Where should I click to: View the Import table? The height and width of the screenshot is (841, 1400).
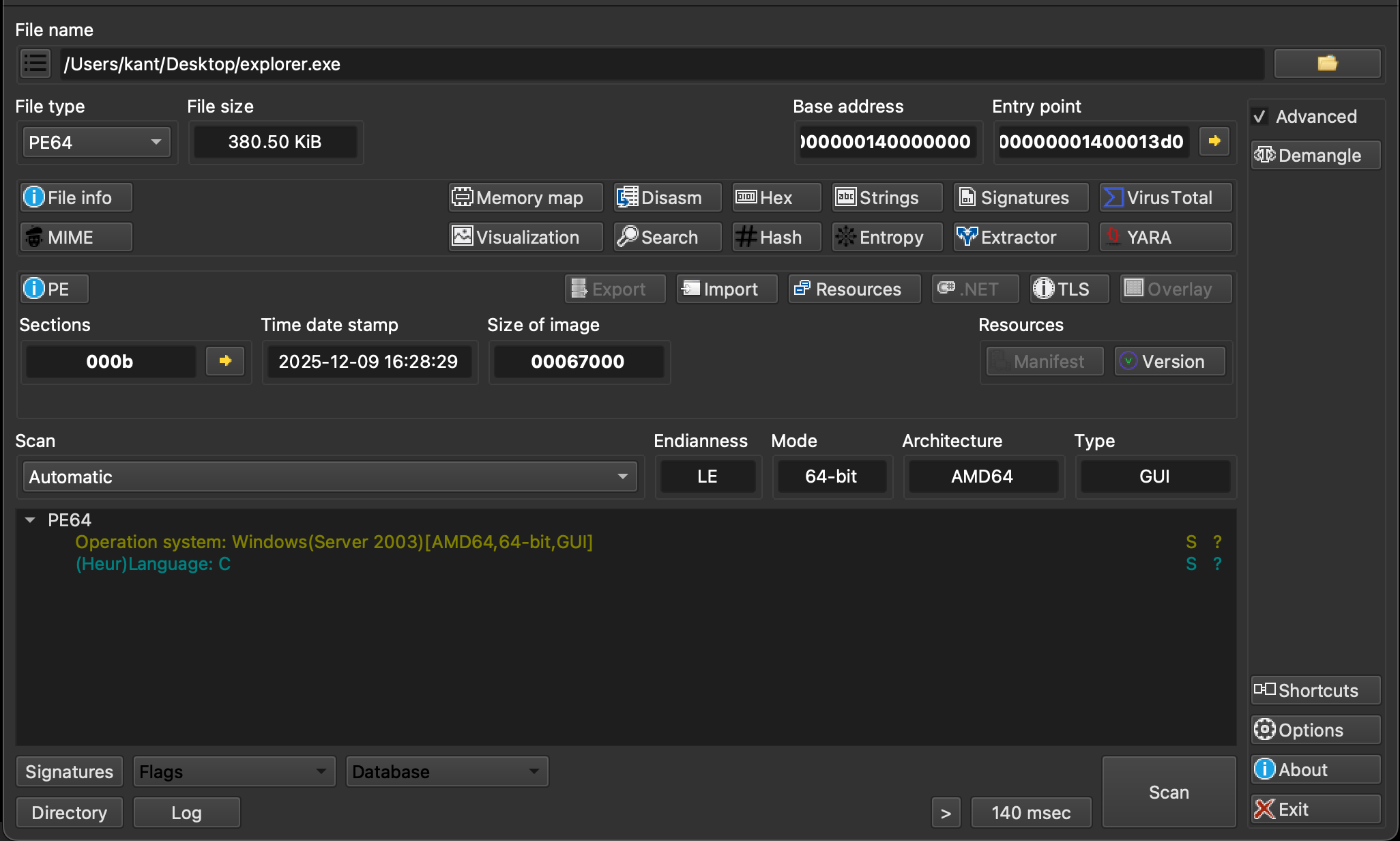click(727, 289)
